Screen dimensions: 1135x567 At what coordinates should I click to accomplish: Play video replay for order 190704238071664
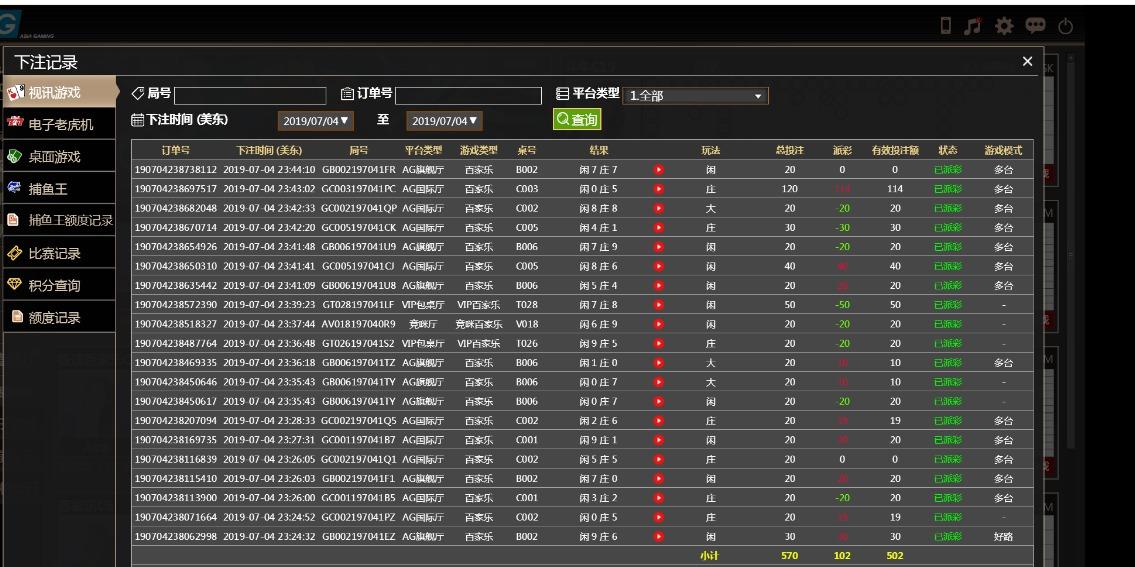click(659, 517)
